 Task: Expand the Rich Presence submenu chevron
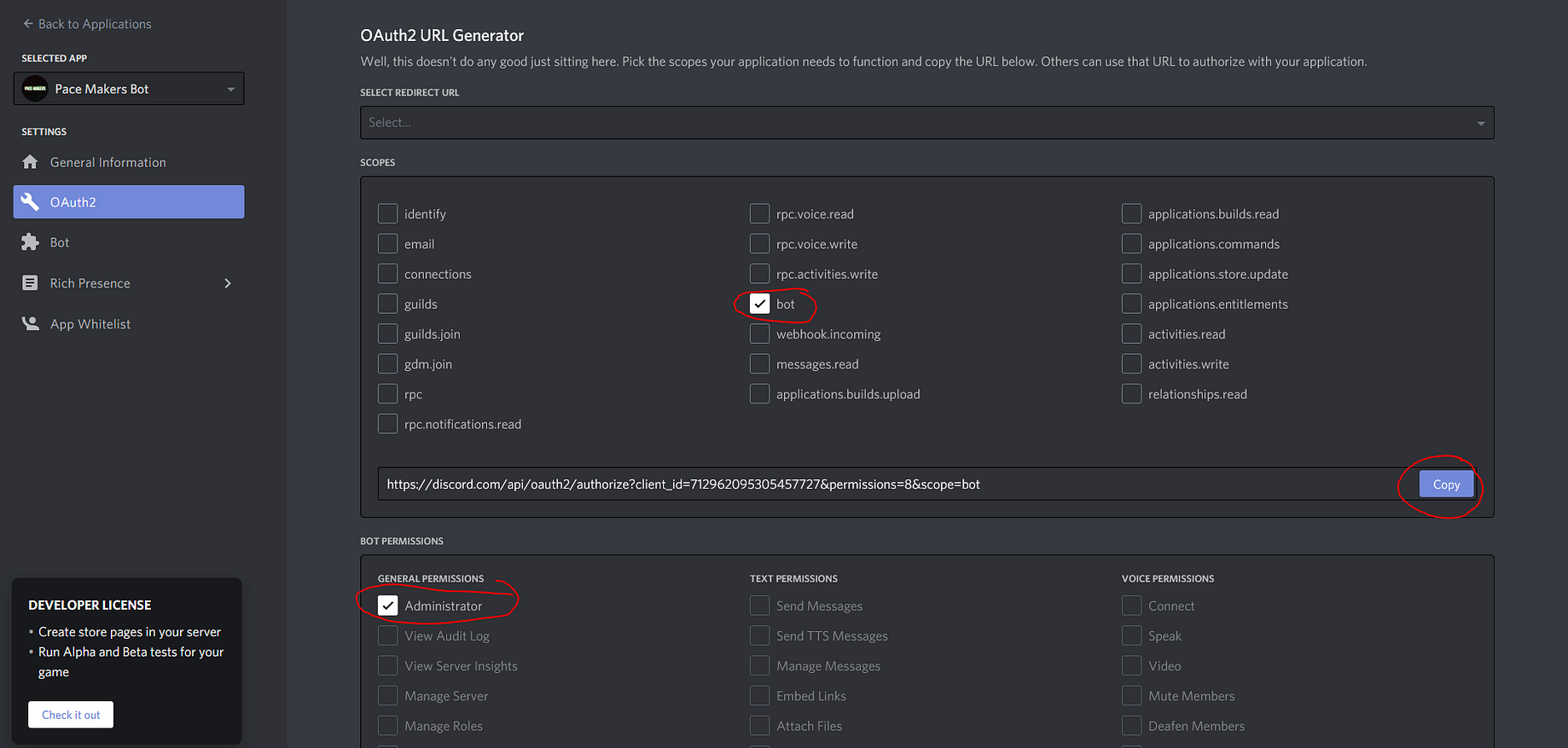click(228, 283)
